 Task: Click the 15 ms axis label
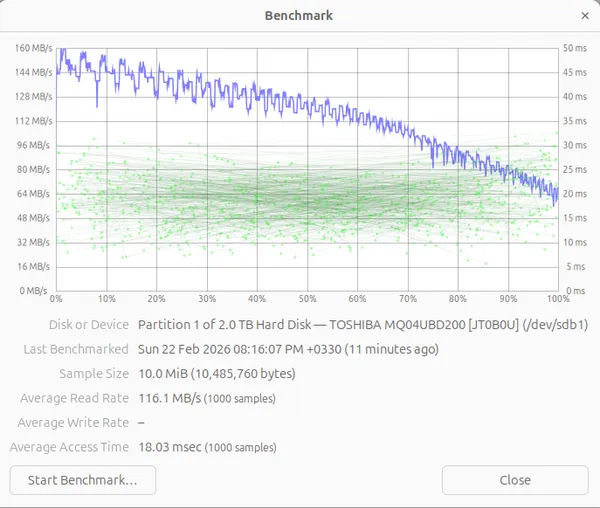tap(575, 218)
